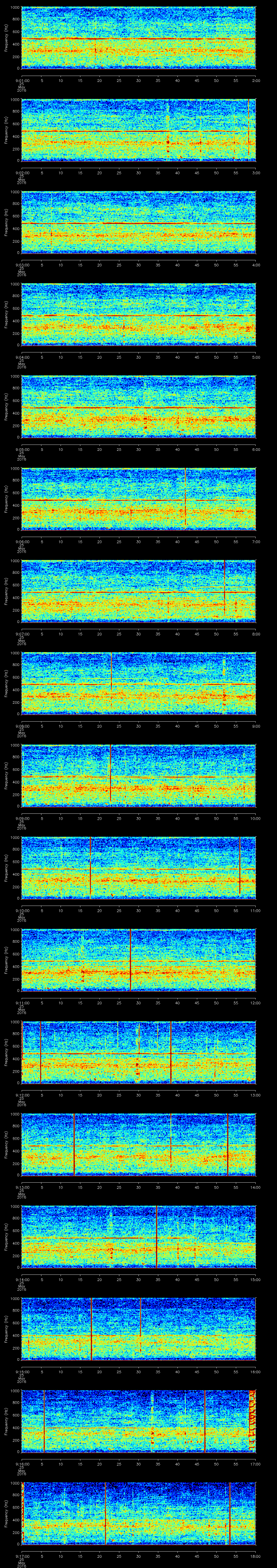This screenshot has height=1568, width=277.
Task: Click the '9:03:00' time axis label
Action: tap(22, 265)
